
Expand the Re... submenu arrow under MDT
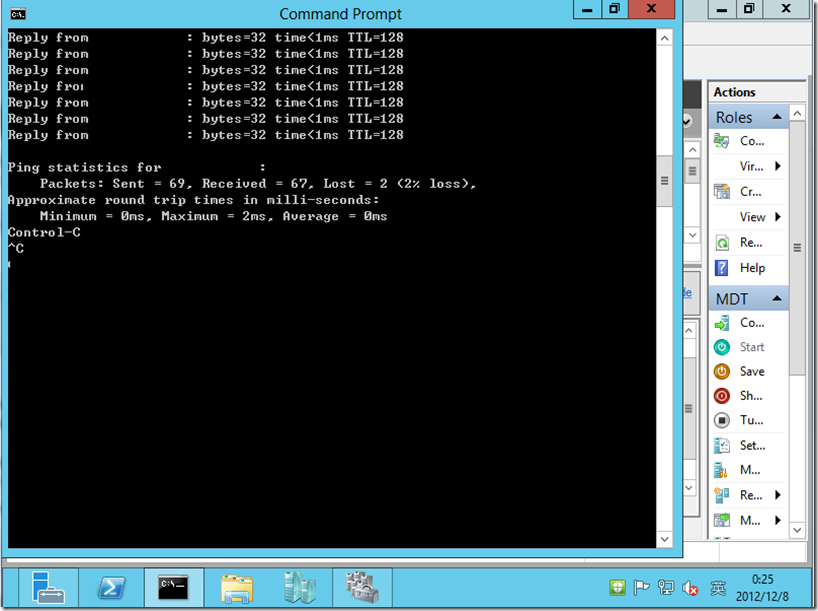(x=778, y=495)
